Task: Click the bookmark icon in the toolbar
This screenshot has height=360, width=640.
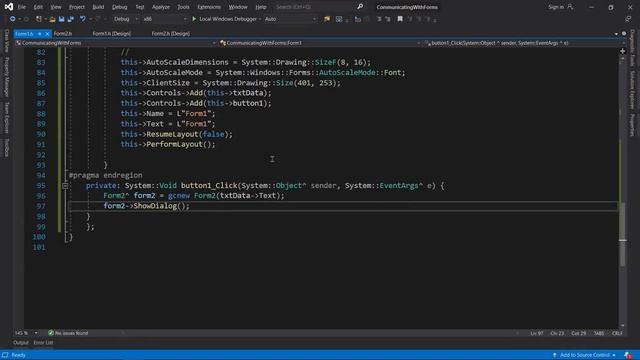Action: click(400, 19)
